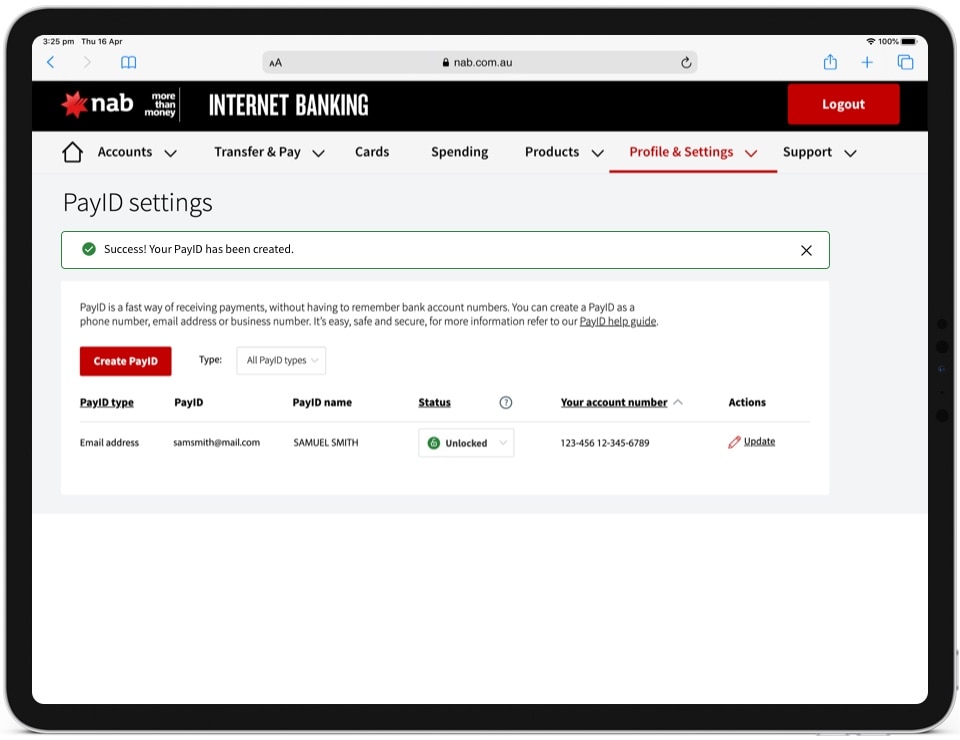
Task: Show all Safari tabs overview icon
Action: [905, 62]
